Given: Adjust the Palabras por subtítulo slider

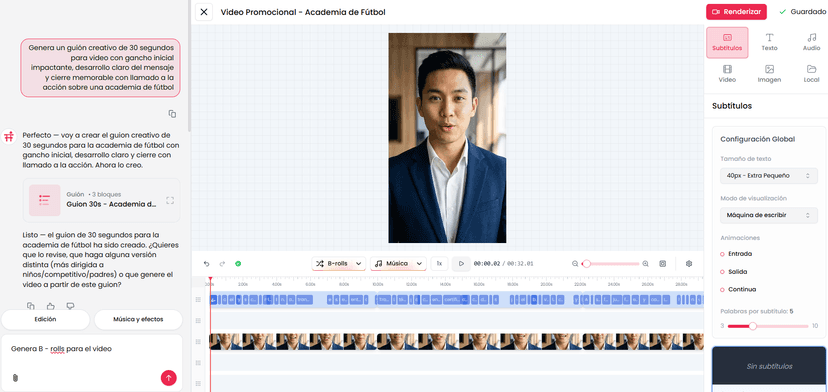Looking at the screenshot, I should click(768, 326).
